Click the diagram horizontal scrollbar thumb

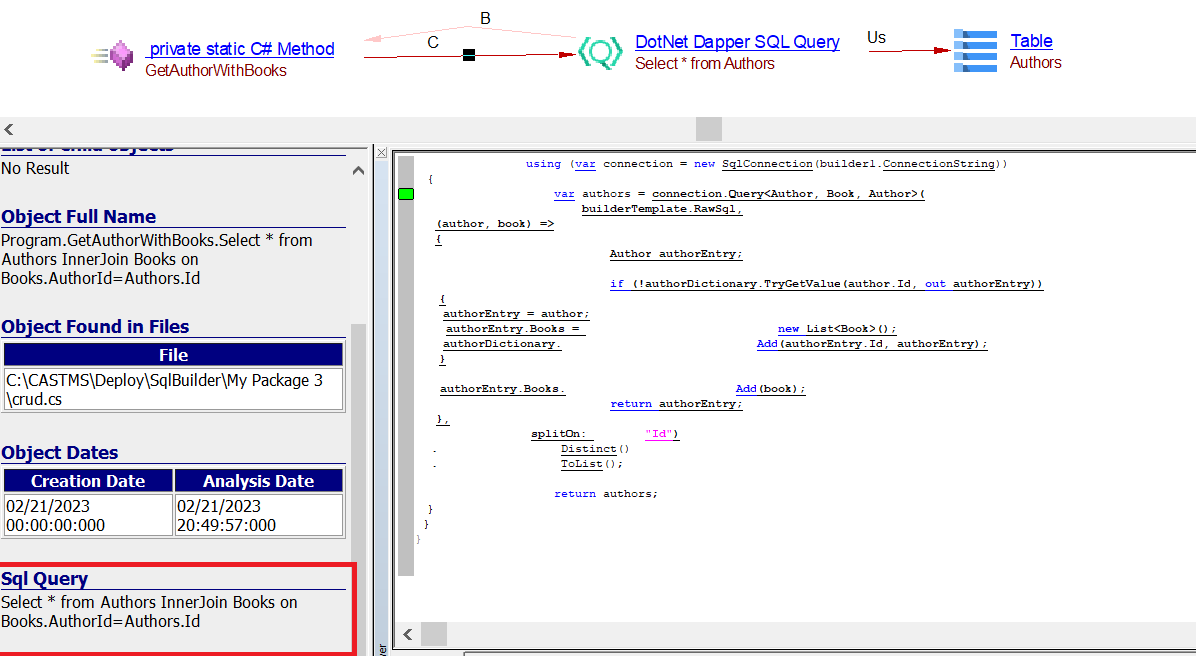click(x=708, y=129)
